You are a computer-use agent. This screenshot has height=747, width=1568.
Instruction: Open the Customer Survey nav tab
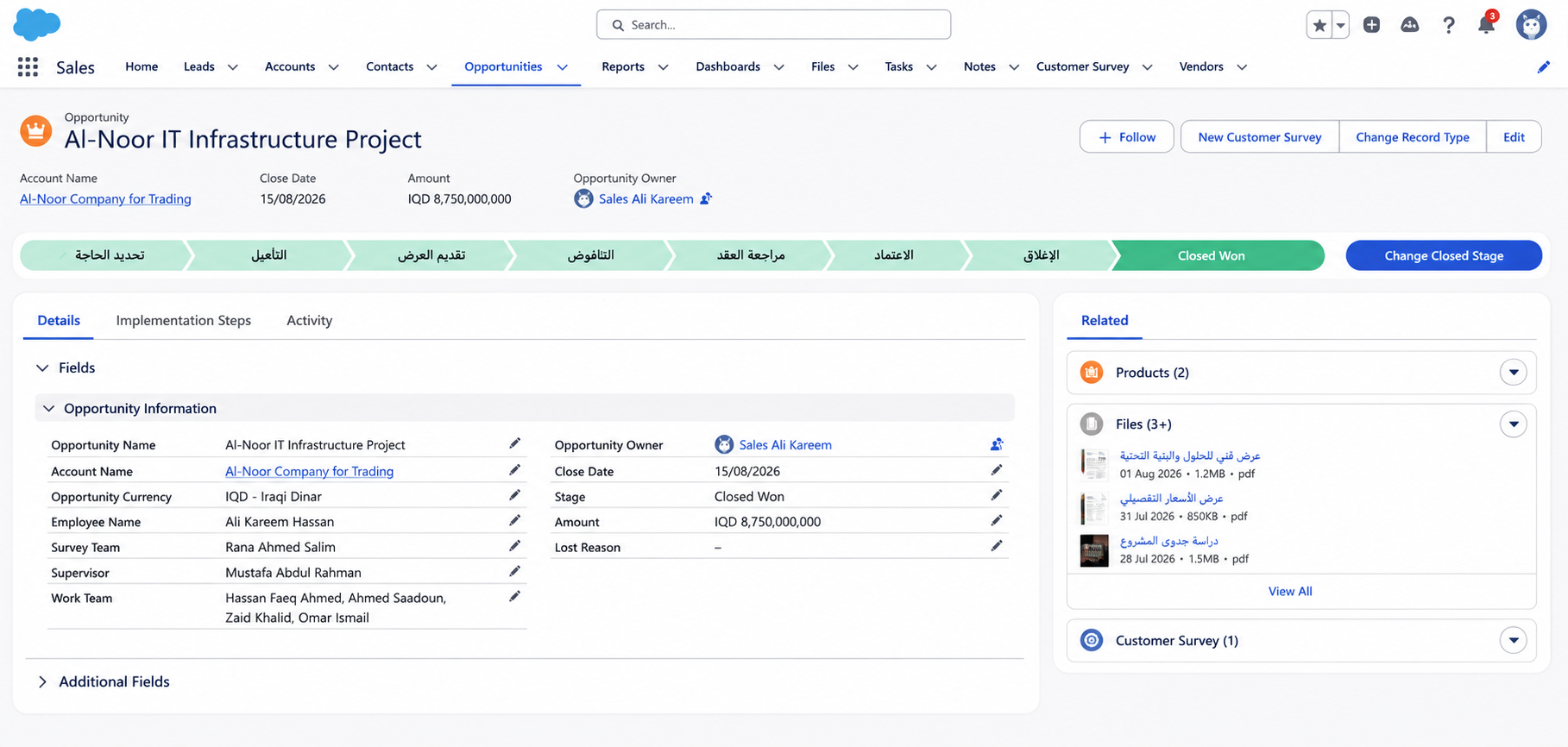[x=1082, y=66]
